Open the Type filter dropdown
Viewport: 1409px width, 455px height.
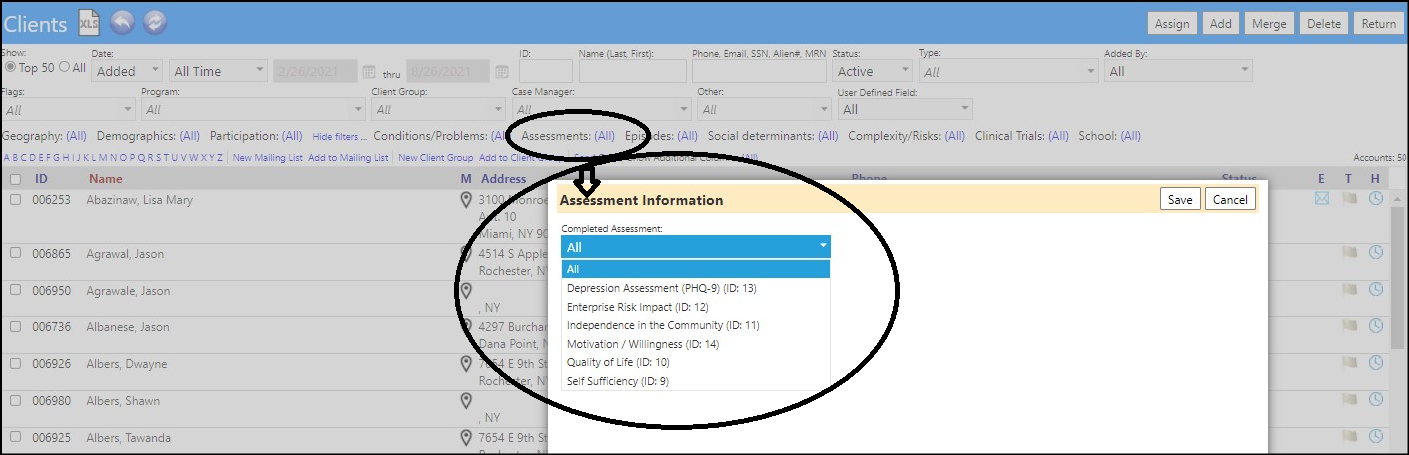[1008, 71]
